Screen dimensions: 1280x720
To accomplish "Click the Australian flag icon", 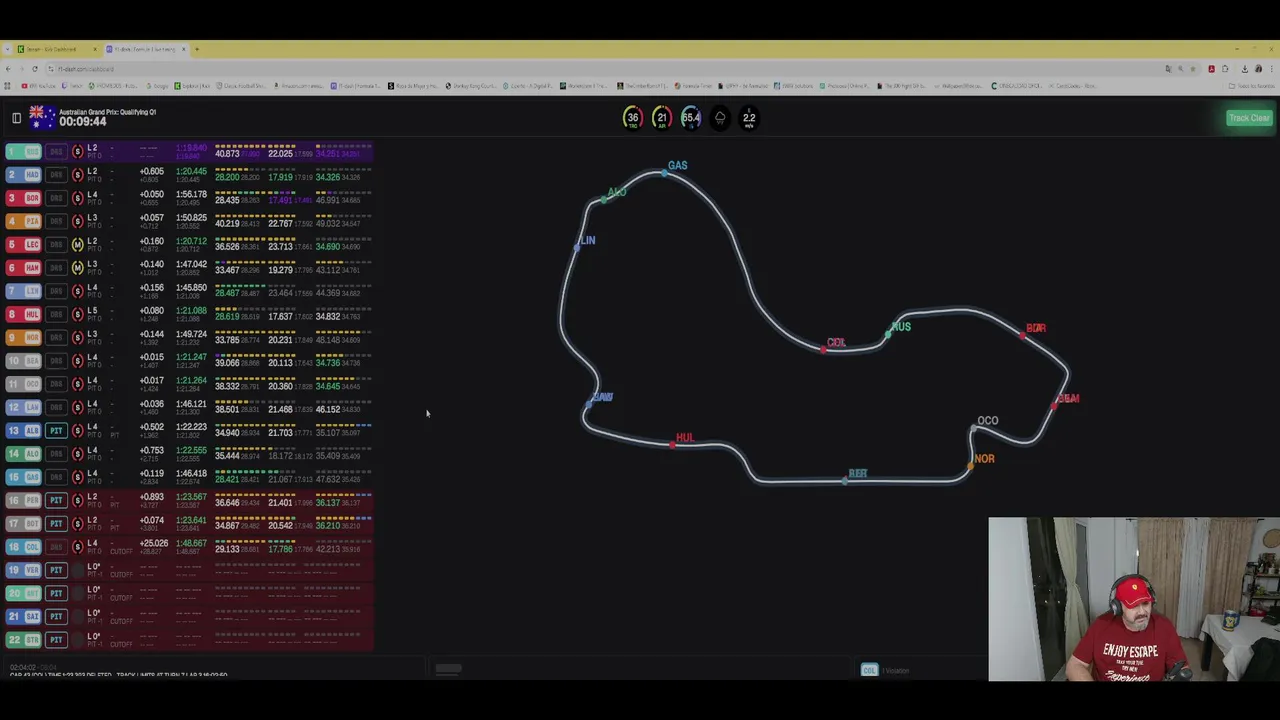I will (42, 117).
